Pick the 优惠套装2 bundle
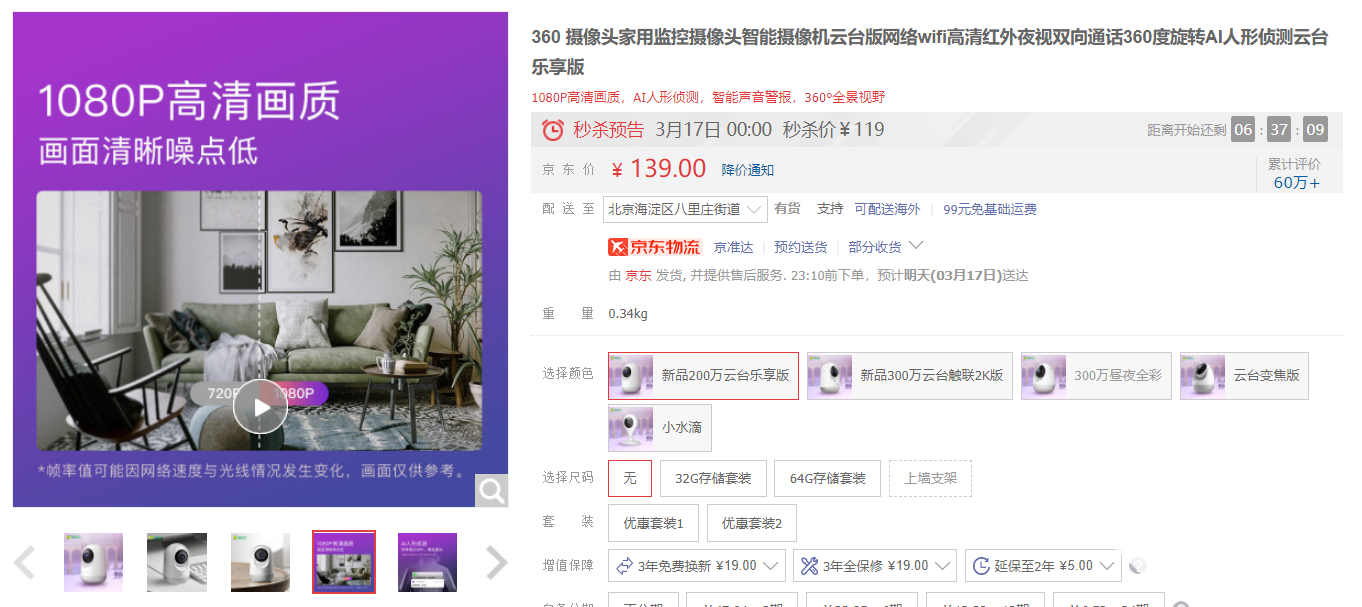 [x=752, y=523]
